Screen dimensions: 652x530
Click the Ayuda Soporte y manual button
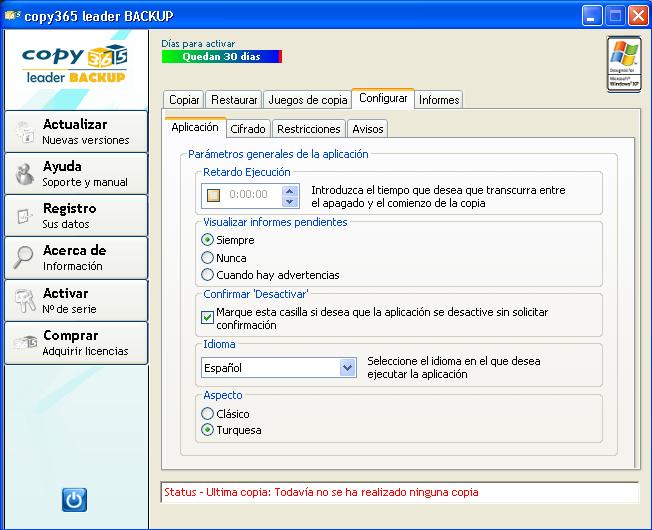[x=76, y=173]
